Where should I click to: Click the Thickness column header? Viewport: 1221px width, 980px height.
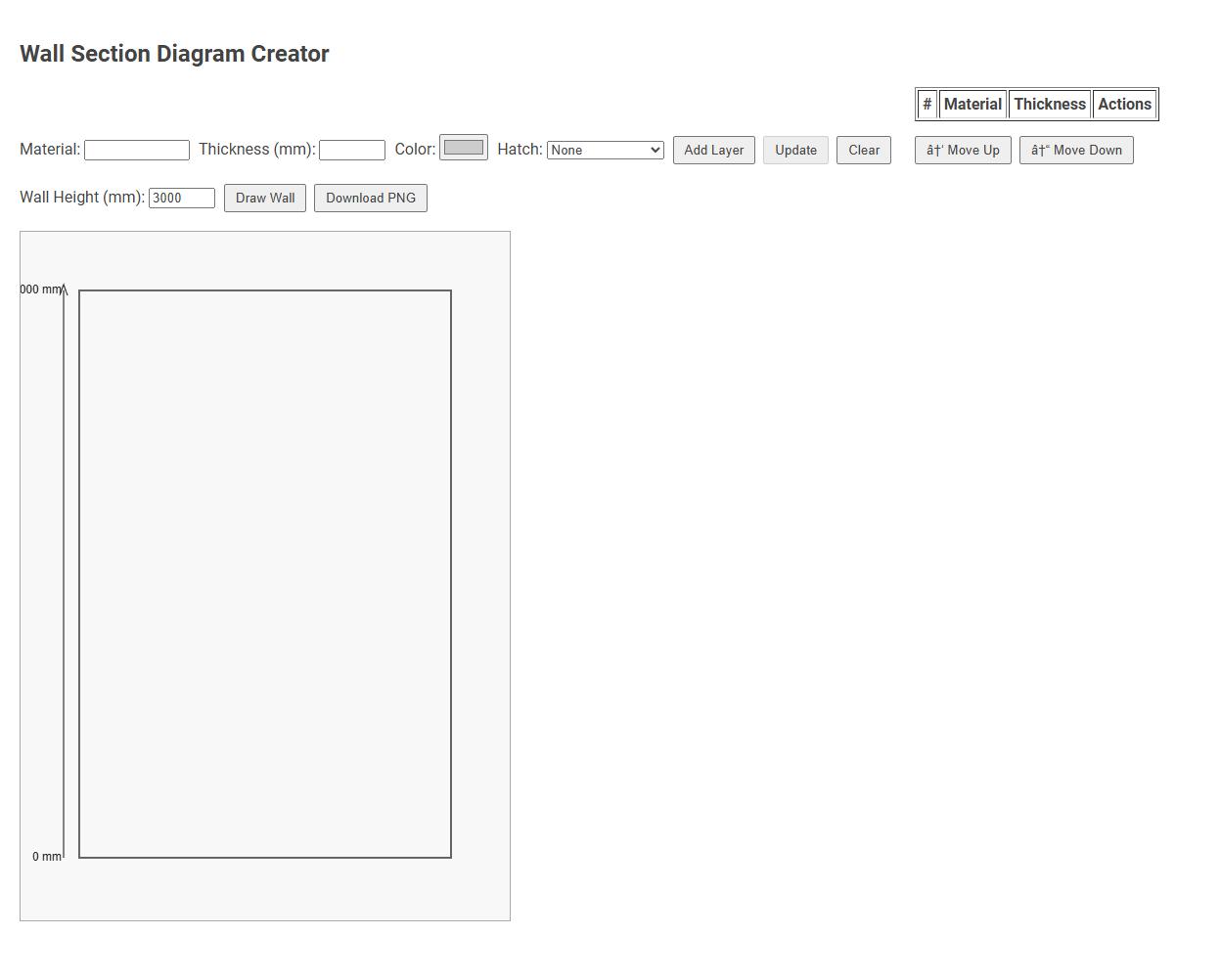click(x=1049, y=104)
